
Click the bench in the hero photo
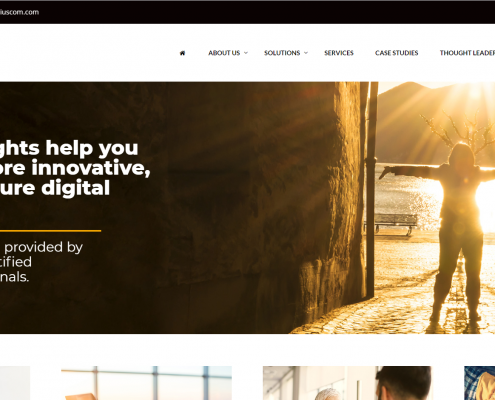(x=392, y=224)
